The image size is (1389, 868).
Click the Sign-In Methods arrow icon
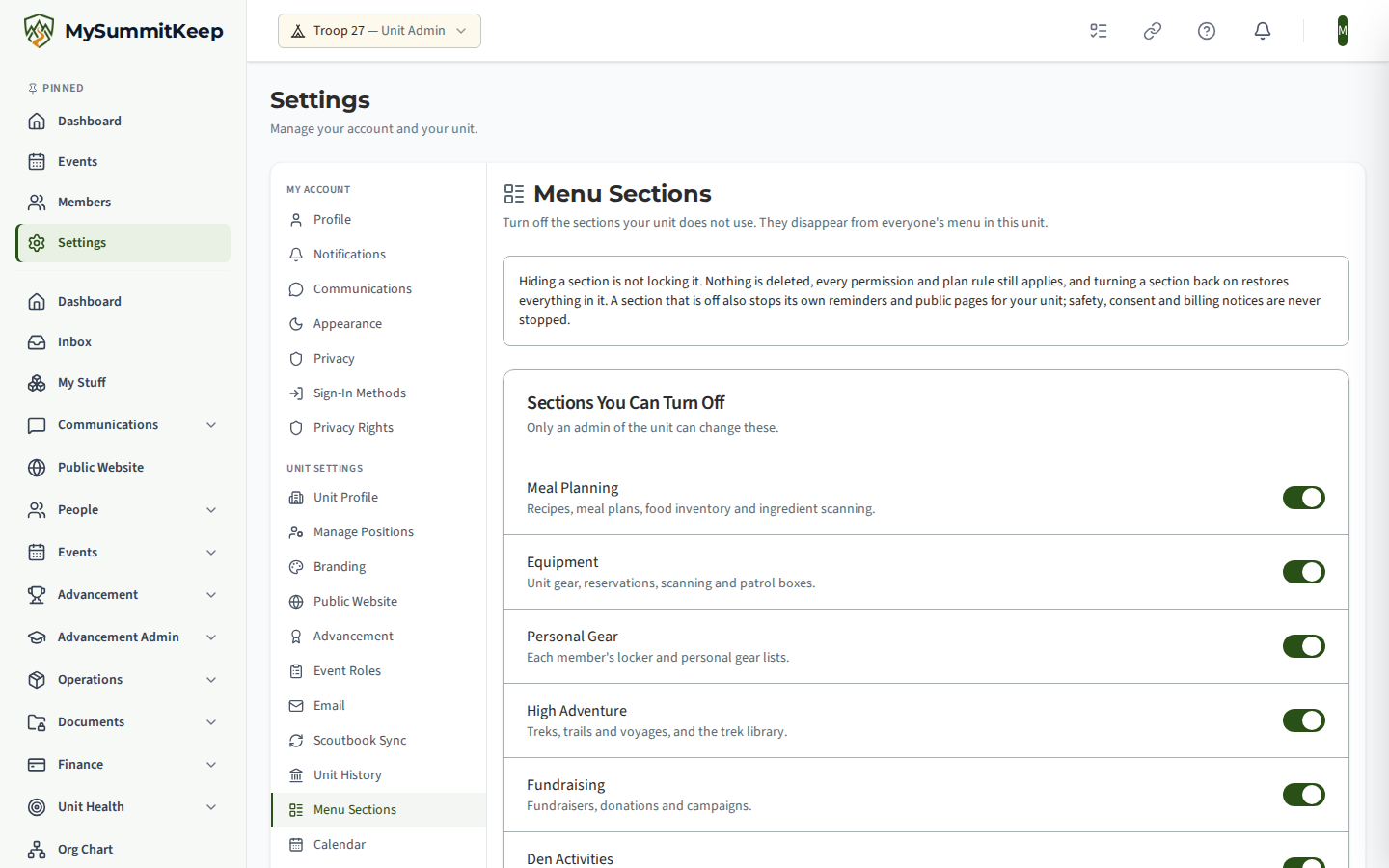(296, 393)
